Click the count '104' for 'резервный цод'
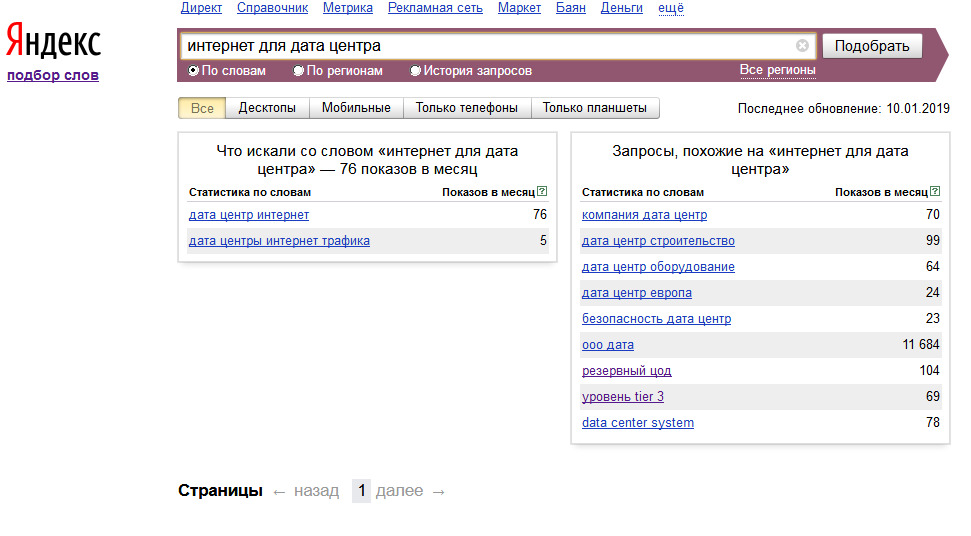 pyautogui.click(x=929, y=370)
